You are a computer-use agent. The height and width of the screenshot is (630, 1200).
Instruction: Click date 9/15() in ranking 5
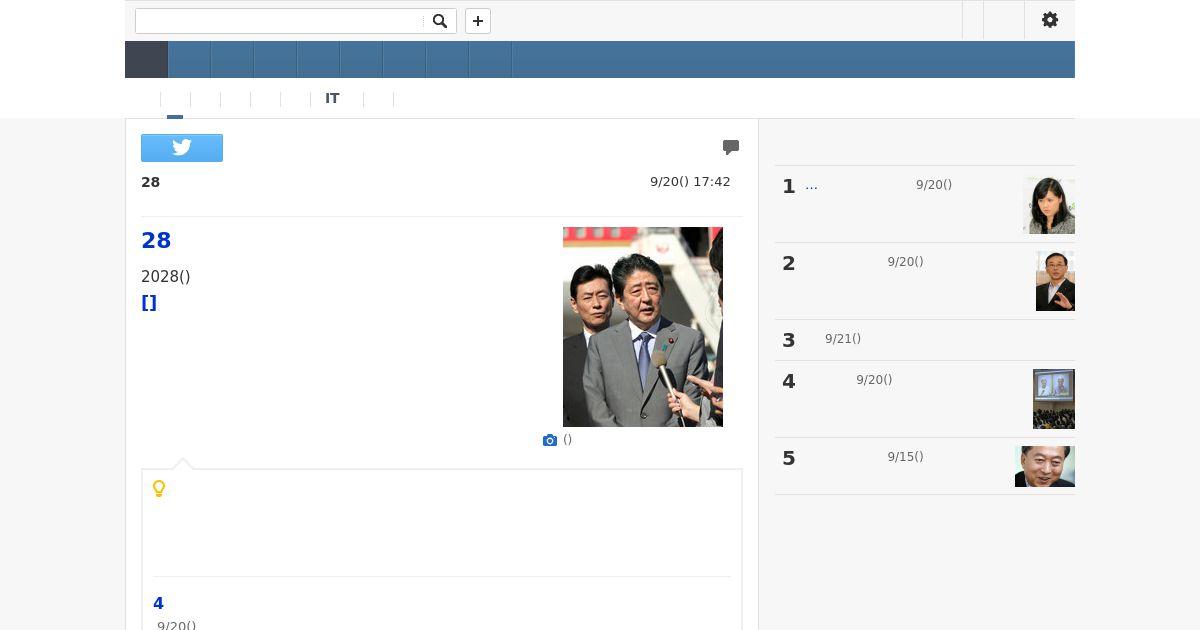[905, 457]
